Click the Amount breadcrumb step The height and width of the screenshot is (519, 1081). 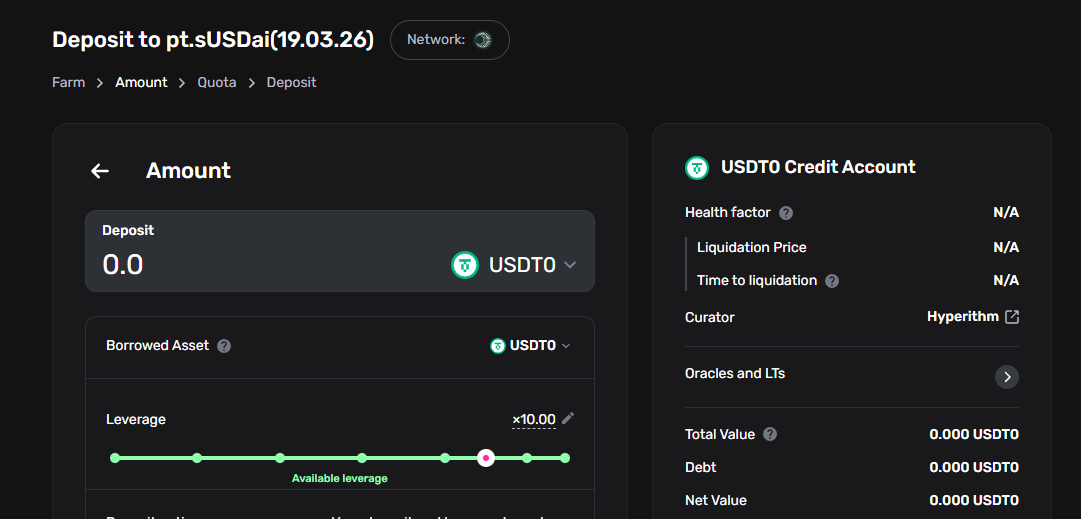(x=141, y=82)
